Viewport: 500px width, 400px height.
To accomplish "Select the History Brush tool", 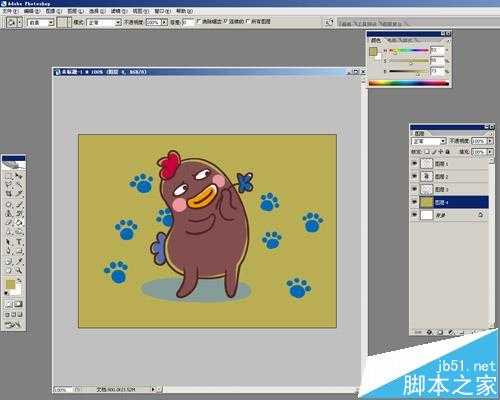I will pos(19,213).
